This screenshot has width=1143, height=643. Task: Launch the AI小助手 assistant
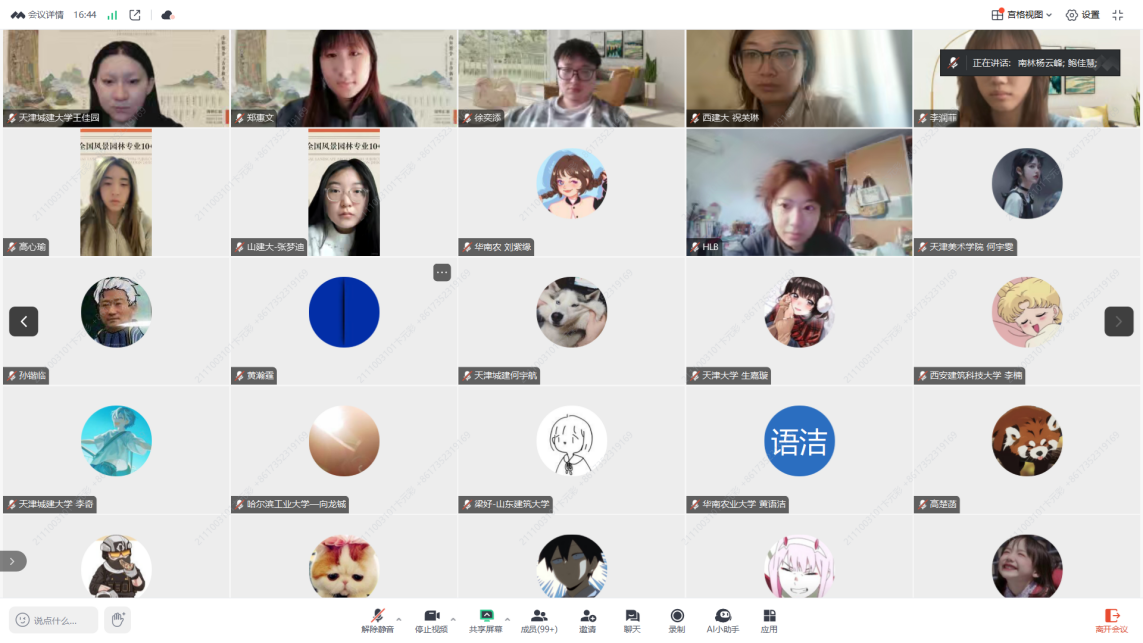pos(723,620)
